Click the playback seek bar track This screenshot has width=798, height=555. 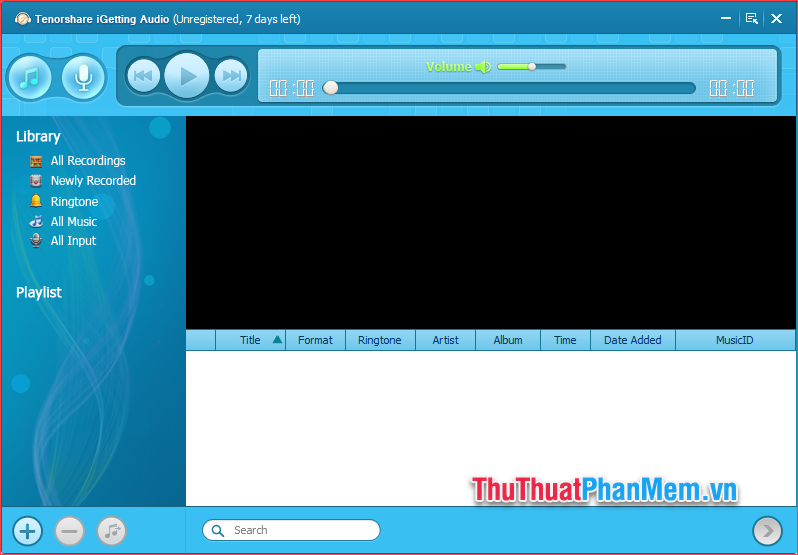(x=509, y=88)
